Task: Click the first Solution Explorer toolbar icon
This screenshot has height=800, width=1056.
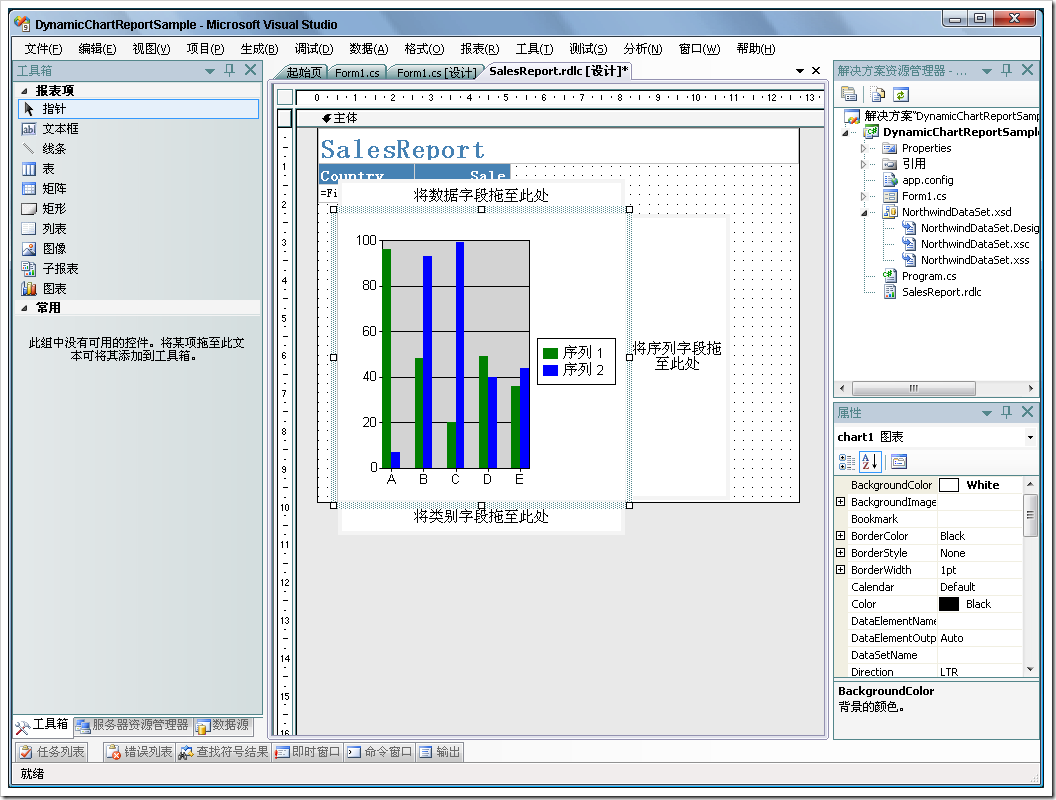Action: (x=849, y=94)
